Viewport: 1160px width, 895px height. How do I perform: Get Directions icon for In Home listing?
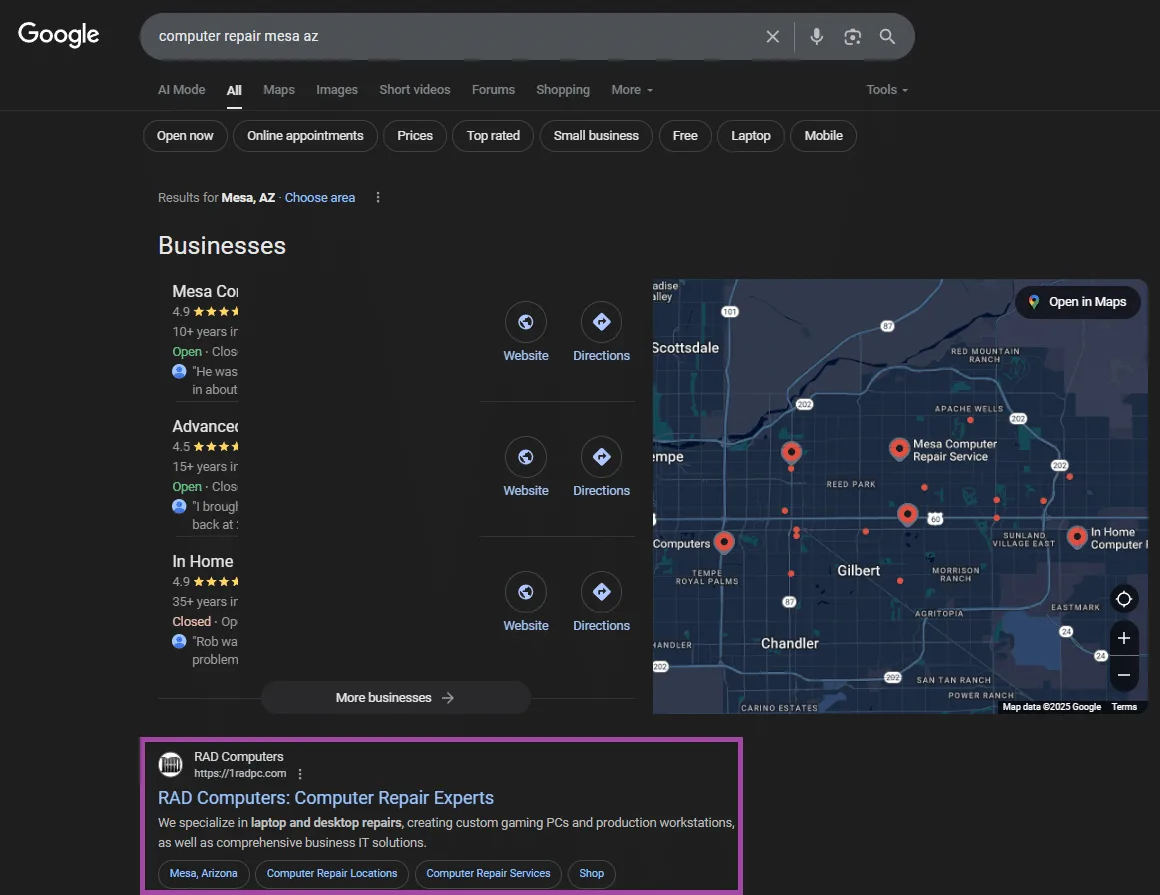(601, 592)
